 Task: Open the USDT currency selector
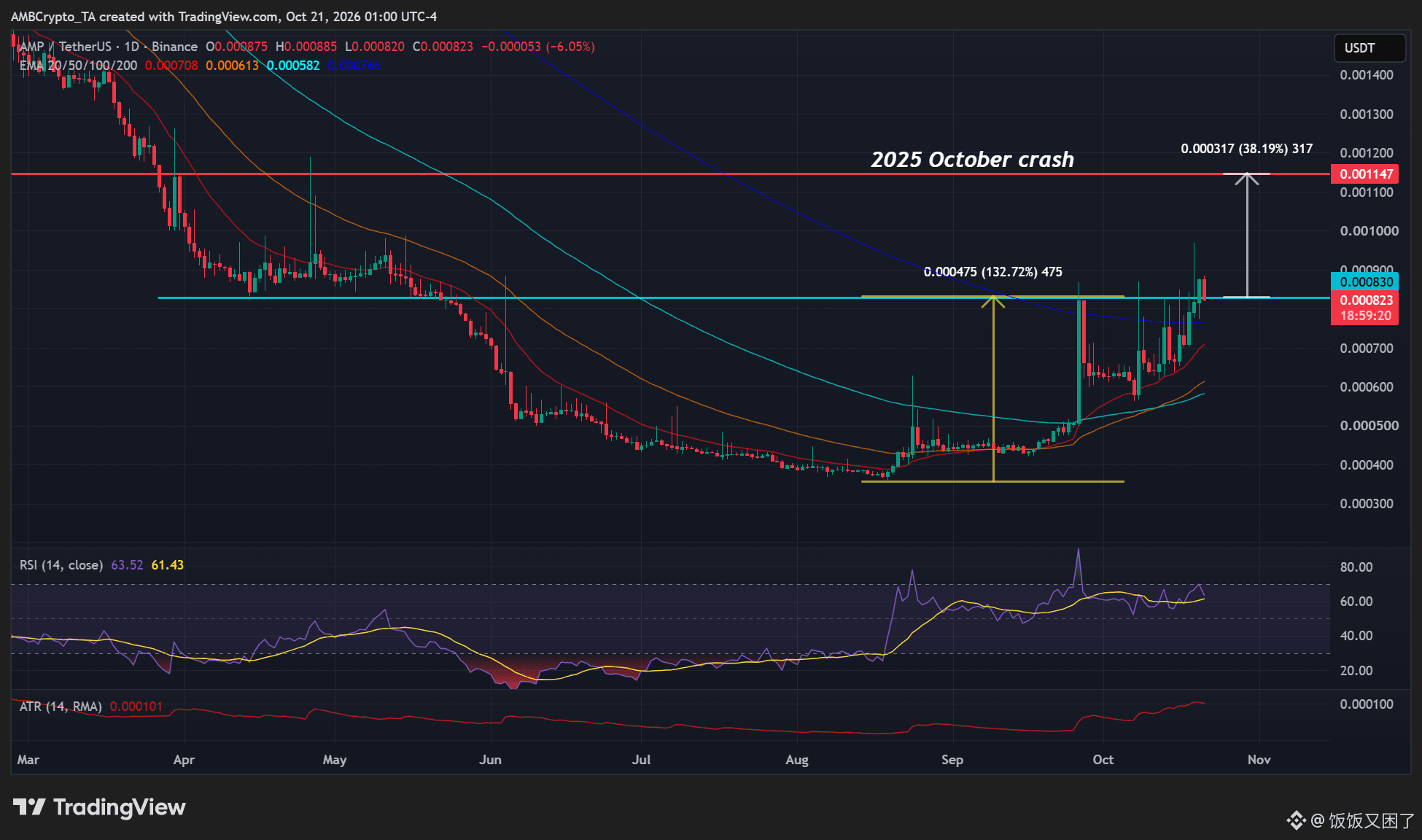1369,48
